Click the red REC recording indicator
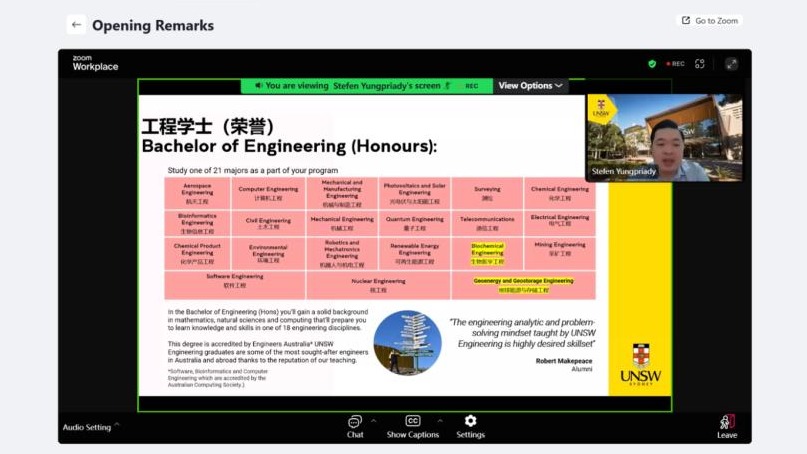This screenshot has width=807, height=454. coord(676,64)
